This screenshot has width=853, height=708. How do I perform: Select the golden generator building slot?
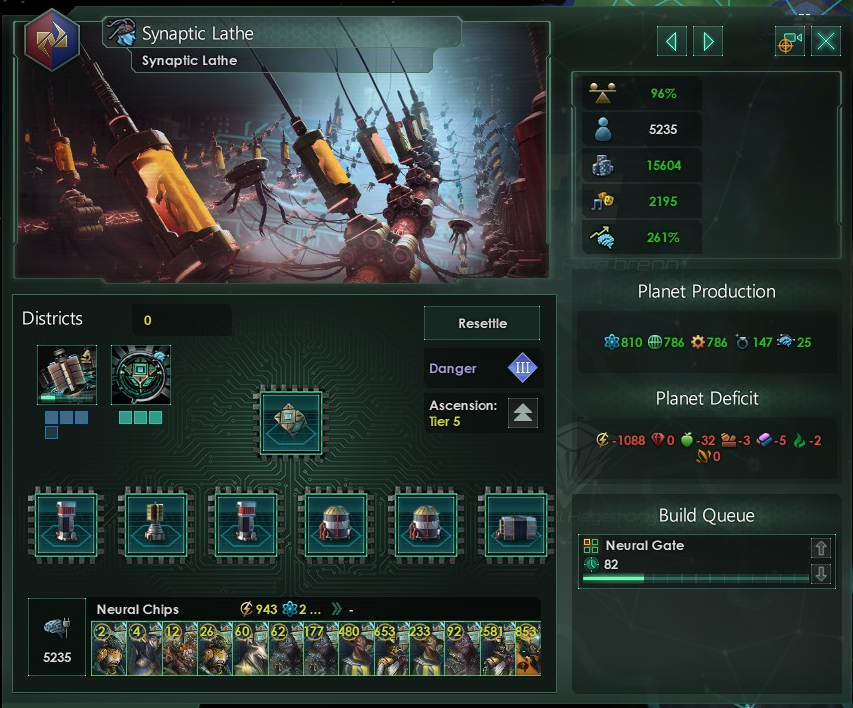click(156, 525)
